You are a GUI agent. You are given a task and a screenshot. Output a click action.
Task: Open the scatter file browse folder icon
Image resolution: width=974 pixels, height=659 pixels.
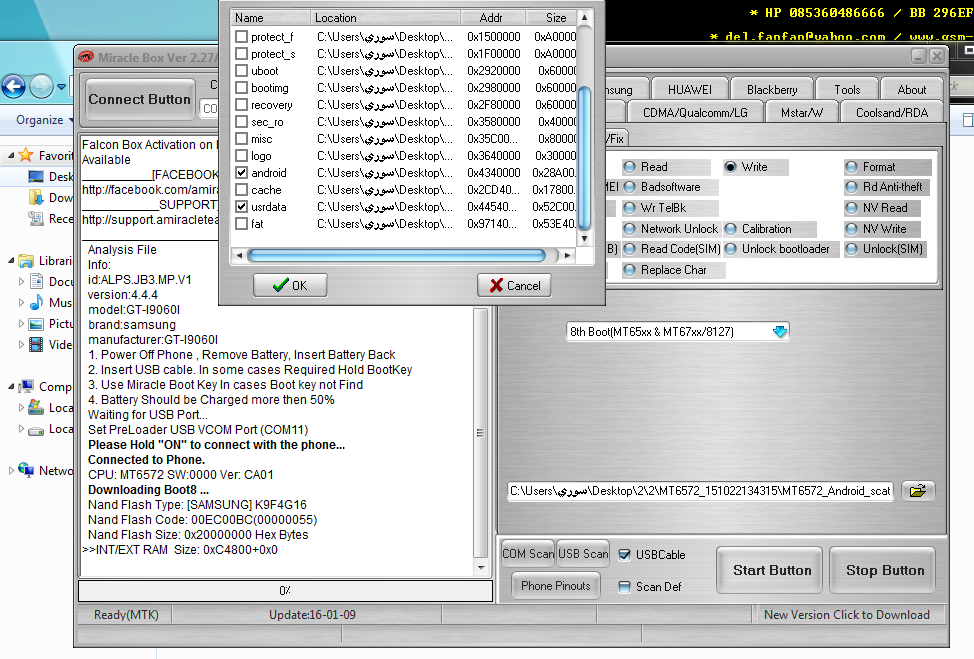(917, 491)
